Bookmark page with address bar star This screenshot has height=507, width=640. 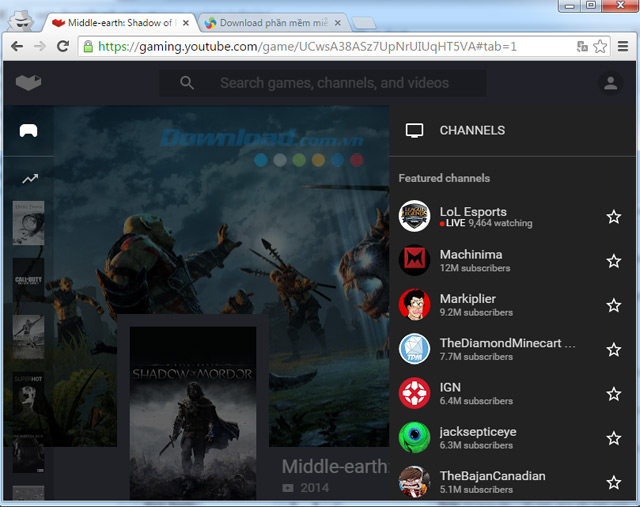coord(600,47)
